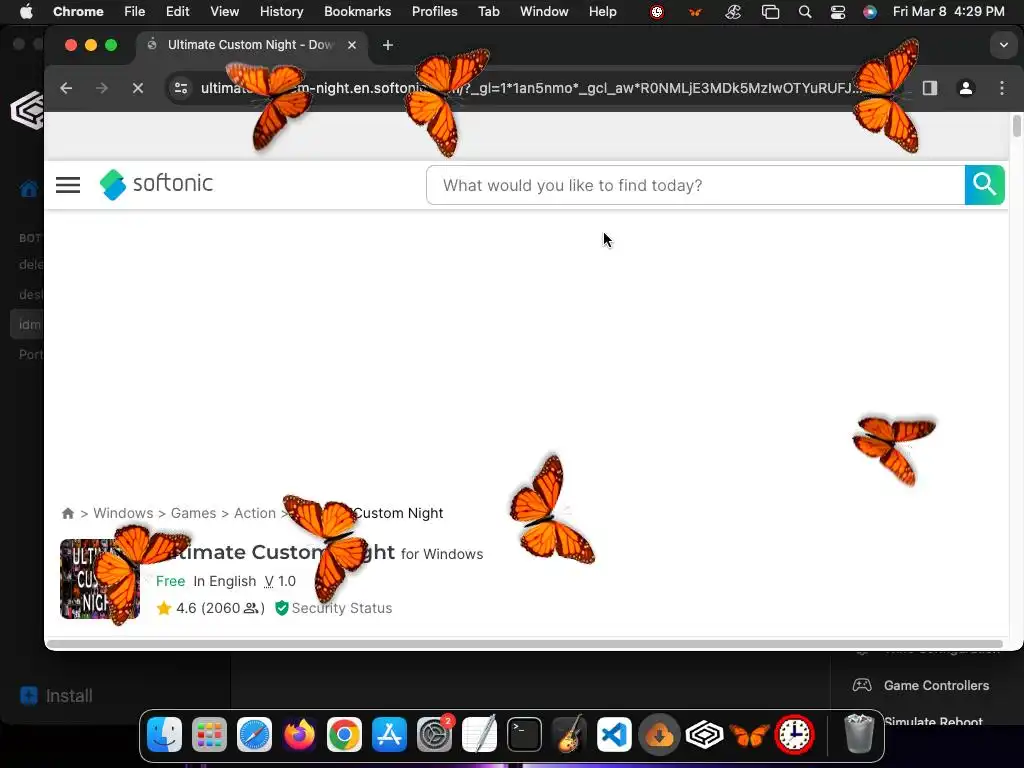Go back with Chrome's back arrow
1024x768 pixels.
66,88
